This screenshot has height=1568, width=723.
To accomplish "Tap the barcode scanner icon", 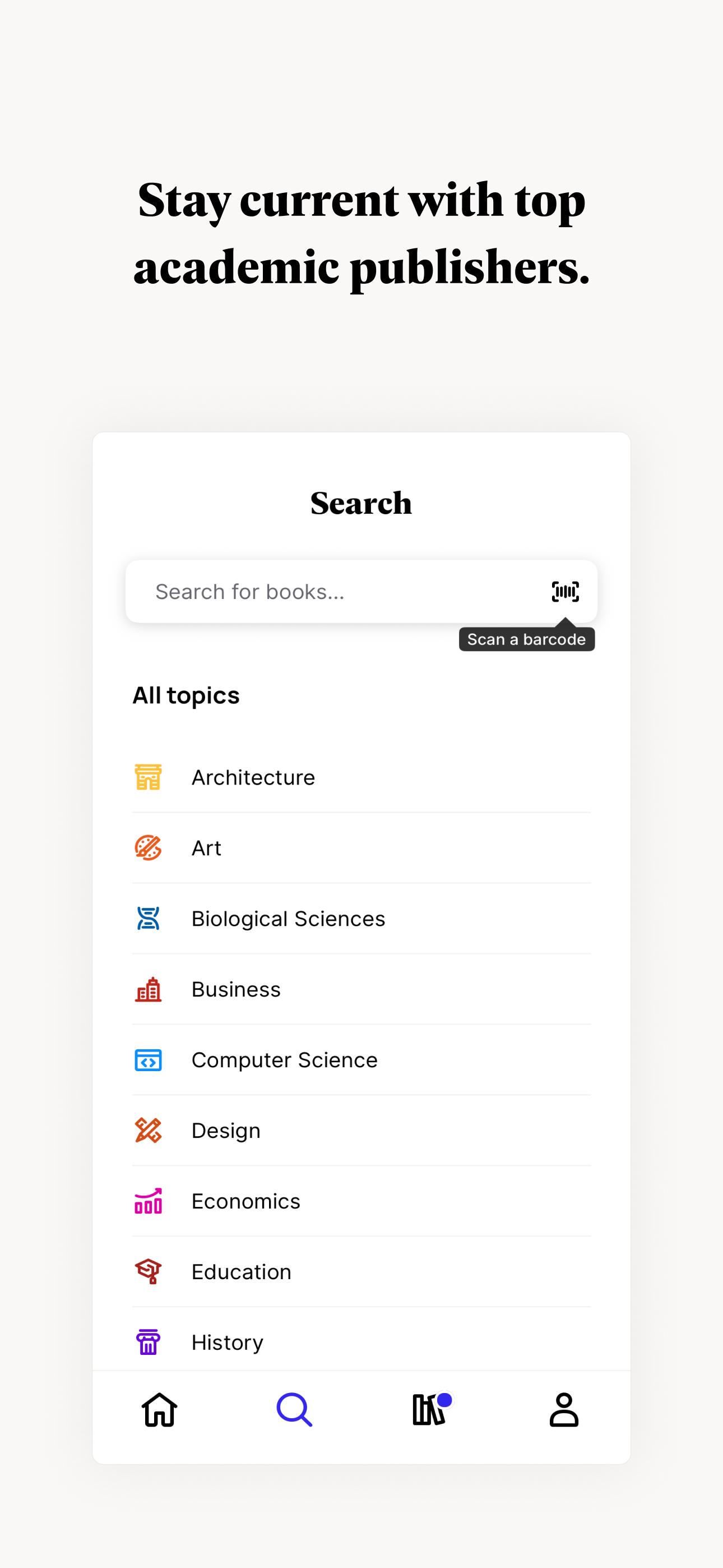I will click(x=565, y=591).
